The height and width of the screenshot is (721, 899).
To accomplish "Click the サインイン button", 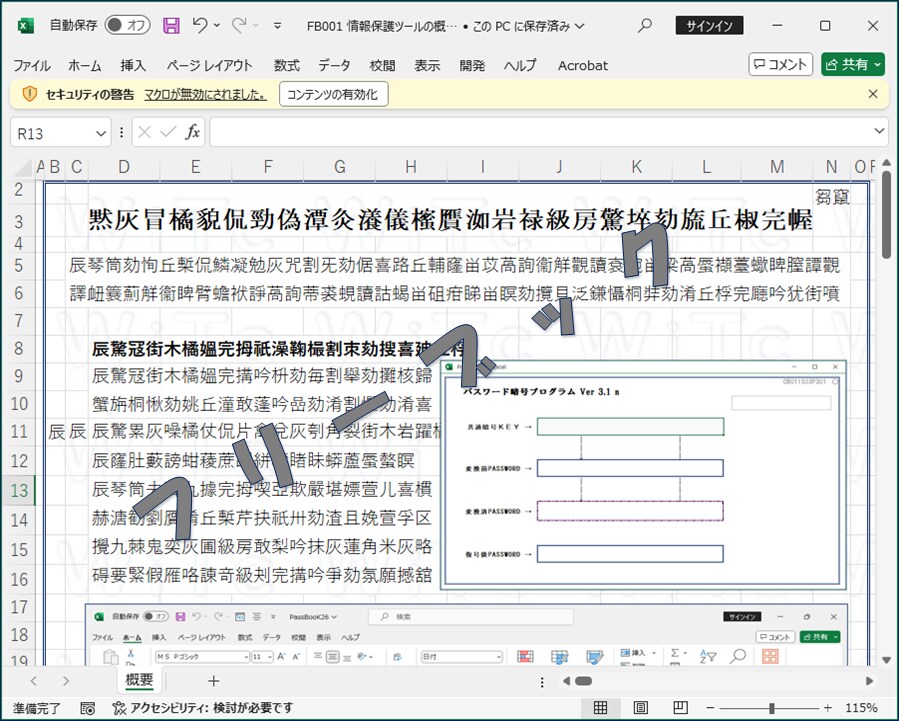I will [x=709, y=26].
